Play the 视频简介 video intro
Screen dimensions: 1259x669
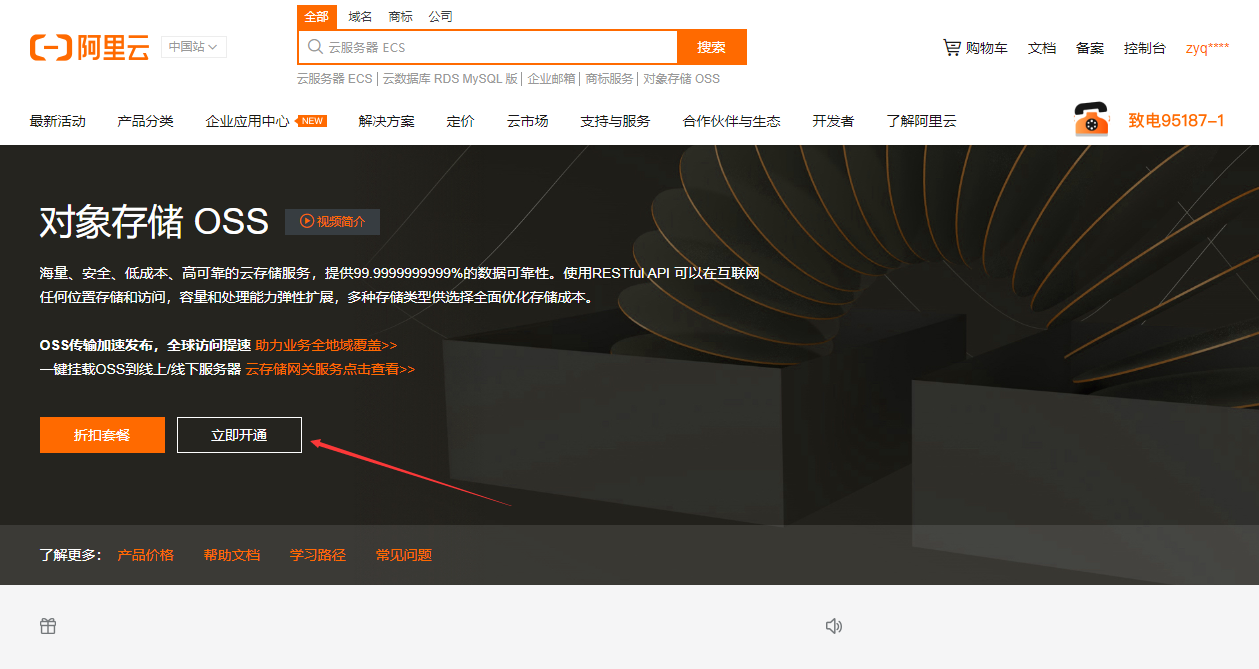click(332, 222)
